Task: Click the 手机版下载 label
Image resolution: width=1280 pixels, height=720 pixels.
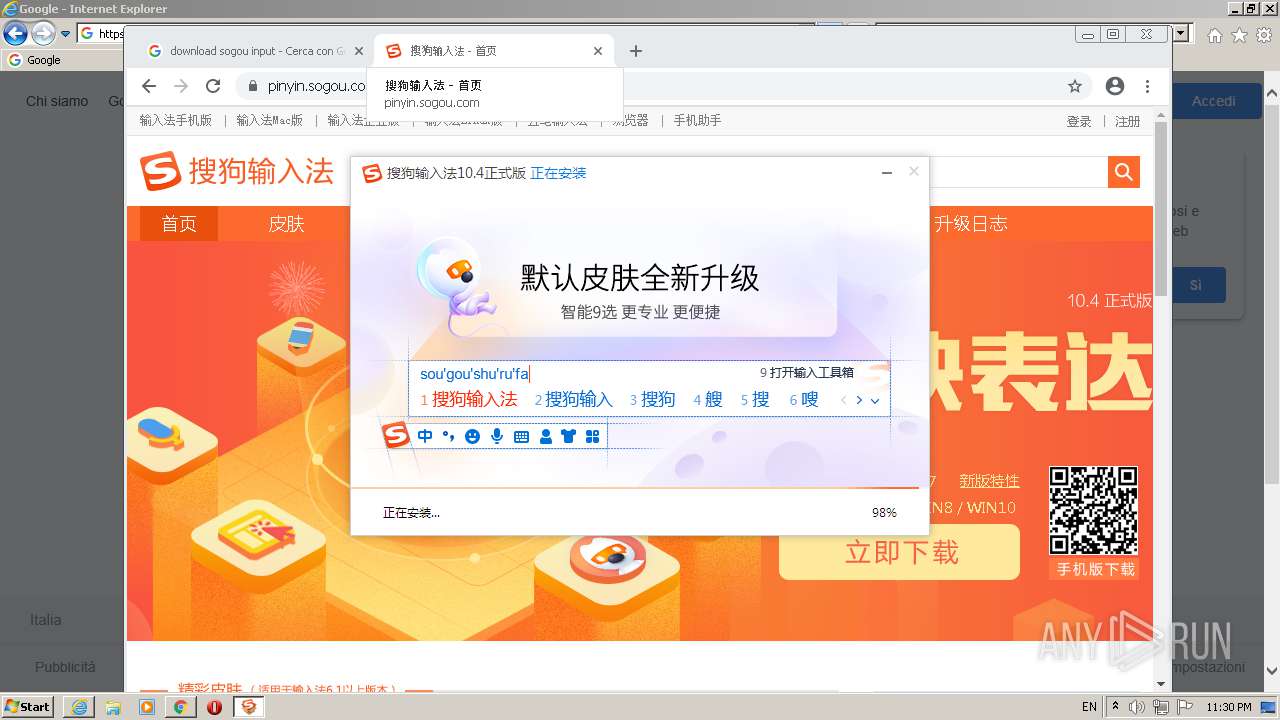Action: coord(1096,569)
